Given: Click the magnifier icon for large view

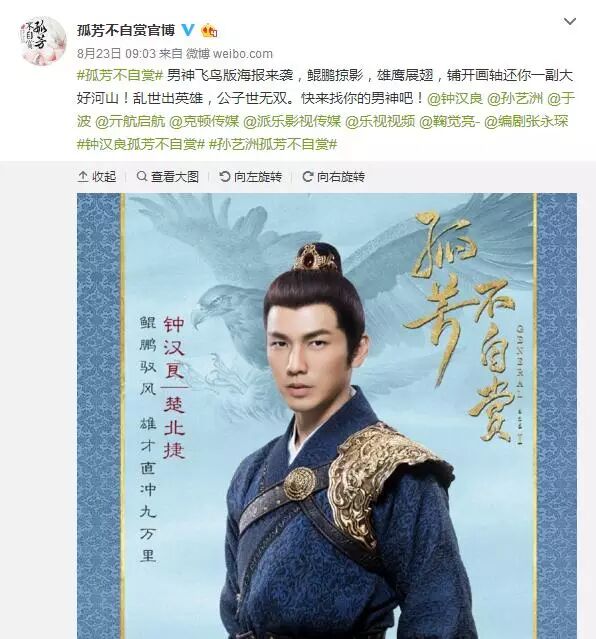Looking at the screenshot, I should pyautogui.click(x=141, y=176).
